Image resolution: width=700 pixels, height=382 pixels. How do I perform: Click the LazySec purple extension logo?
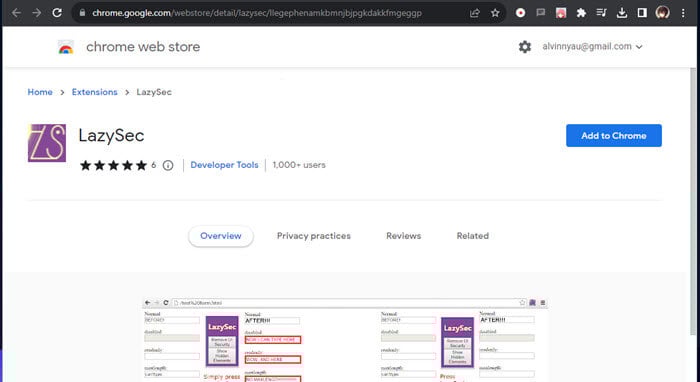click(47, 143)
